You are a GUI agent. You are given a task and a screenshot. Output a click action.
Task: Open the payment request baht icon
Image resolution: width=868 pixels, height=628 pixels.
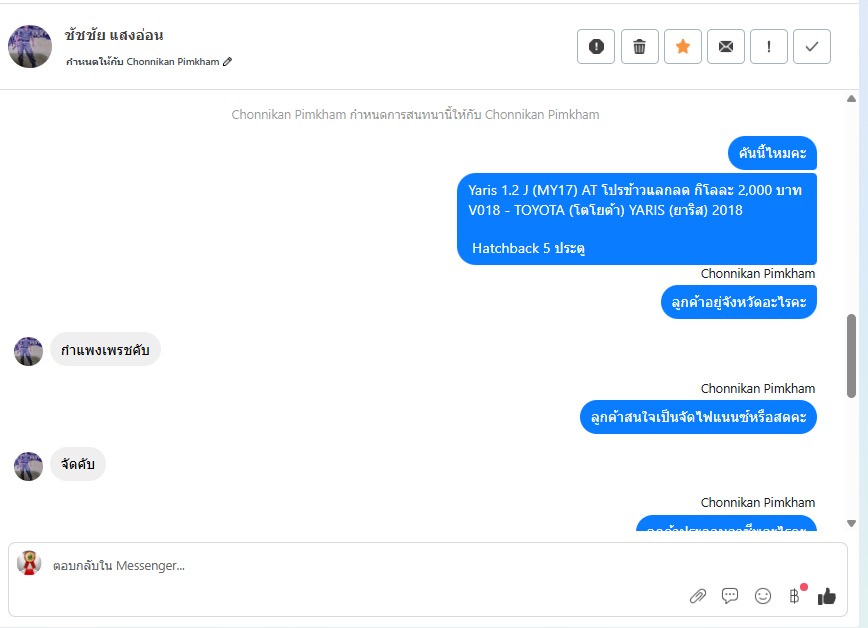(794, 596)
